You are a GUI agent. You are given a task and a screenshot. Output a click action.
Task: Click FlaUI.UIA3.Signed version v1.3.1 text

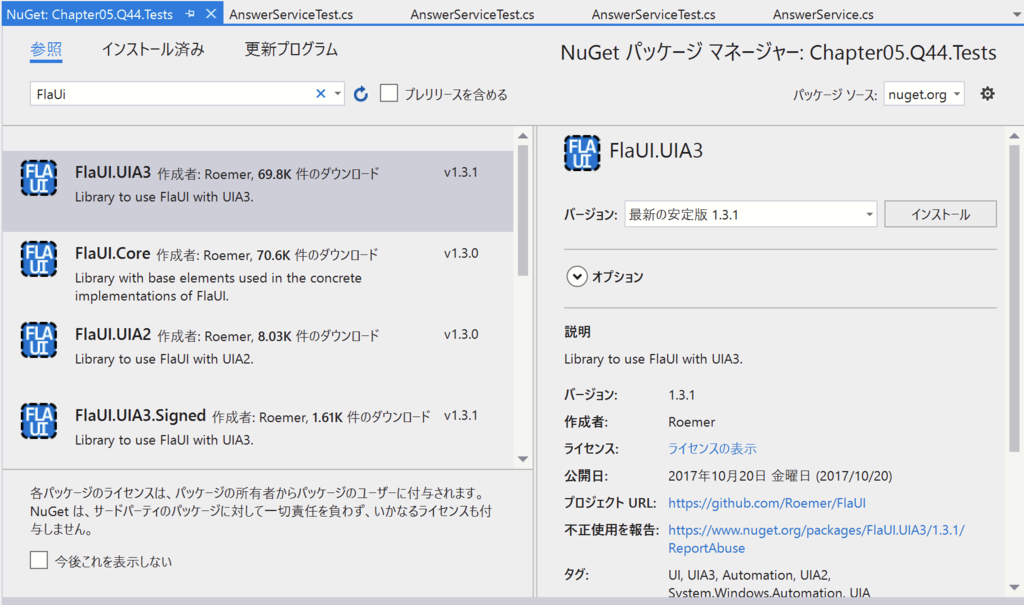tap(461, 416)
